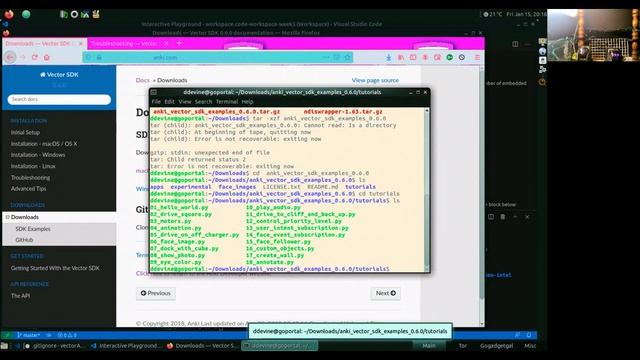Screen dimensions: 640x360
Task: Open Installation - macOS / OS X page
Action: 44,144
